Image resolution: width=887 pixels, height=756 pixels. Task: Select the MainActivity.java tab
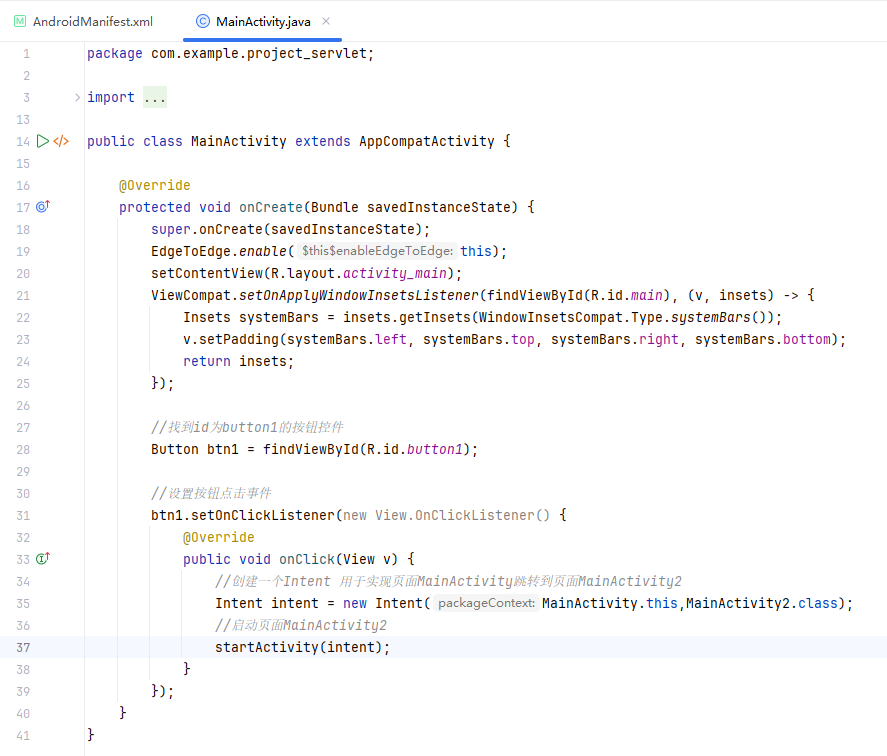[x=263, y=22]
